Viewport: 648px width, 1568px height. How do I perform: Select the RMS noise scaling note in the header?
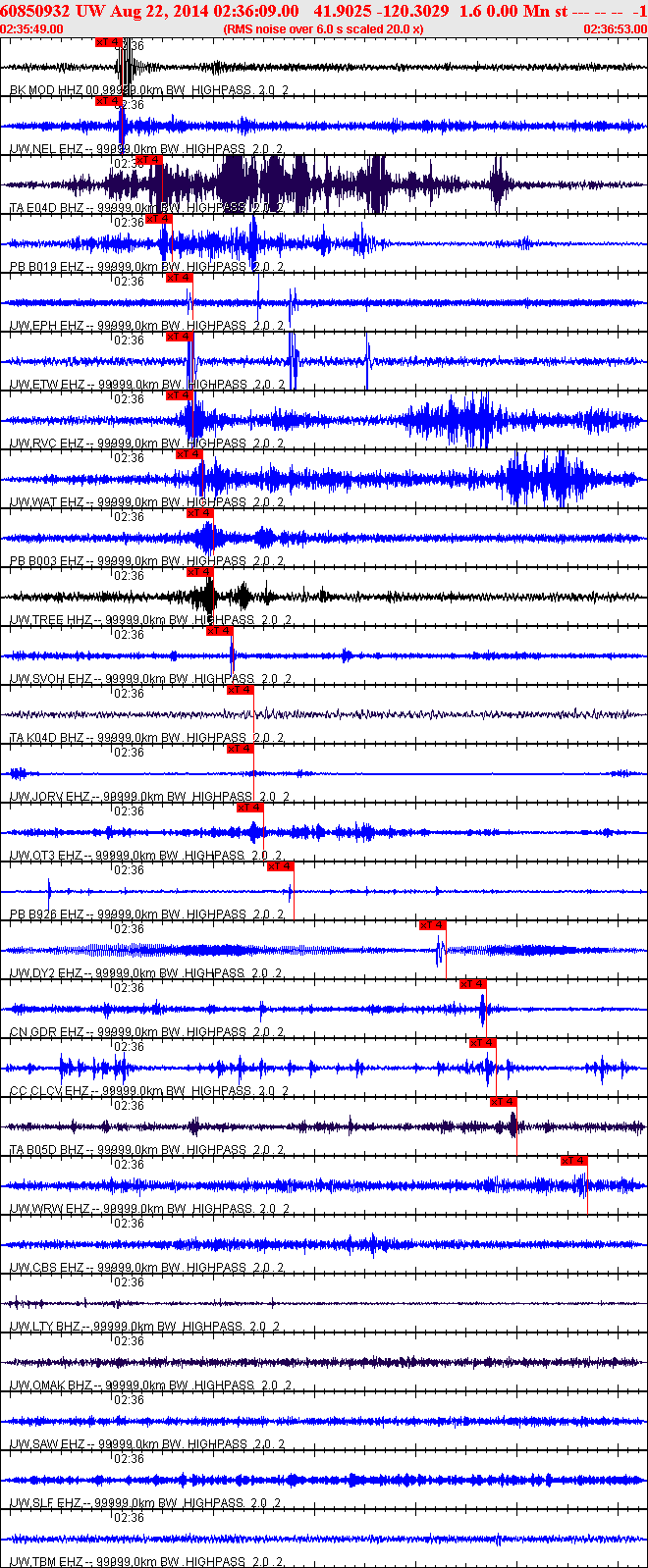pos(323,28)
